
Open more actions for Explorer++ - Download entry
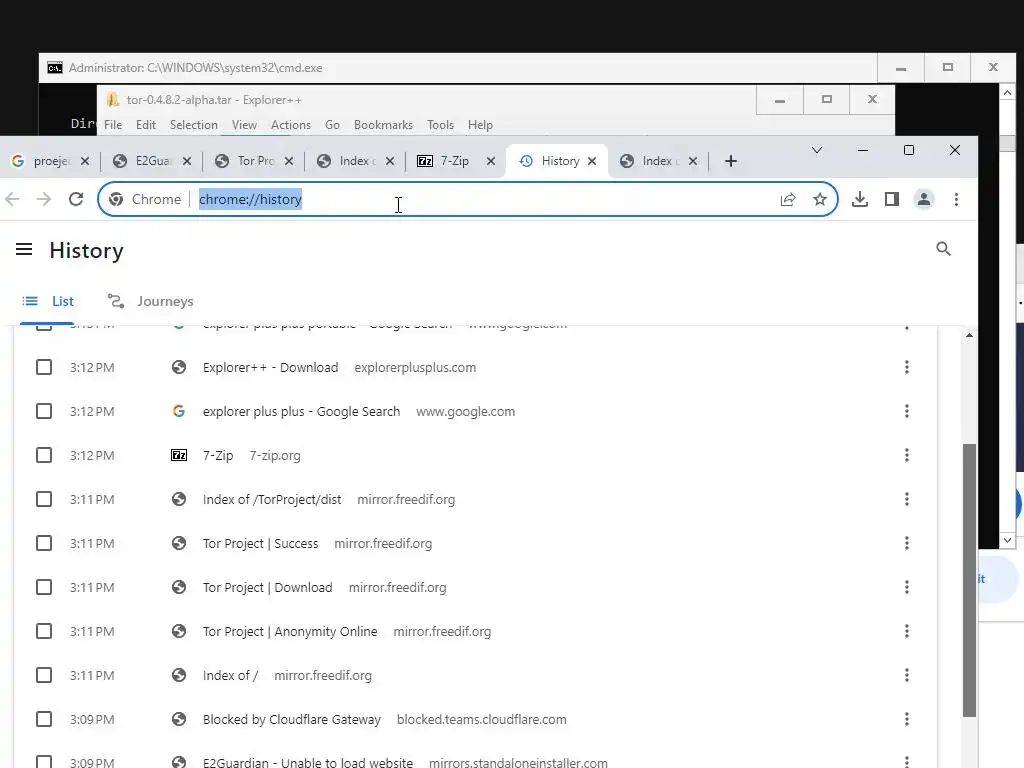906,367
